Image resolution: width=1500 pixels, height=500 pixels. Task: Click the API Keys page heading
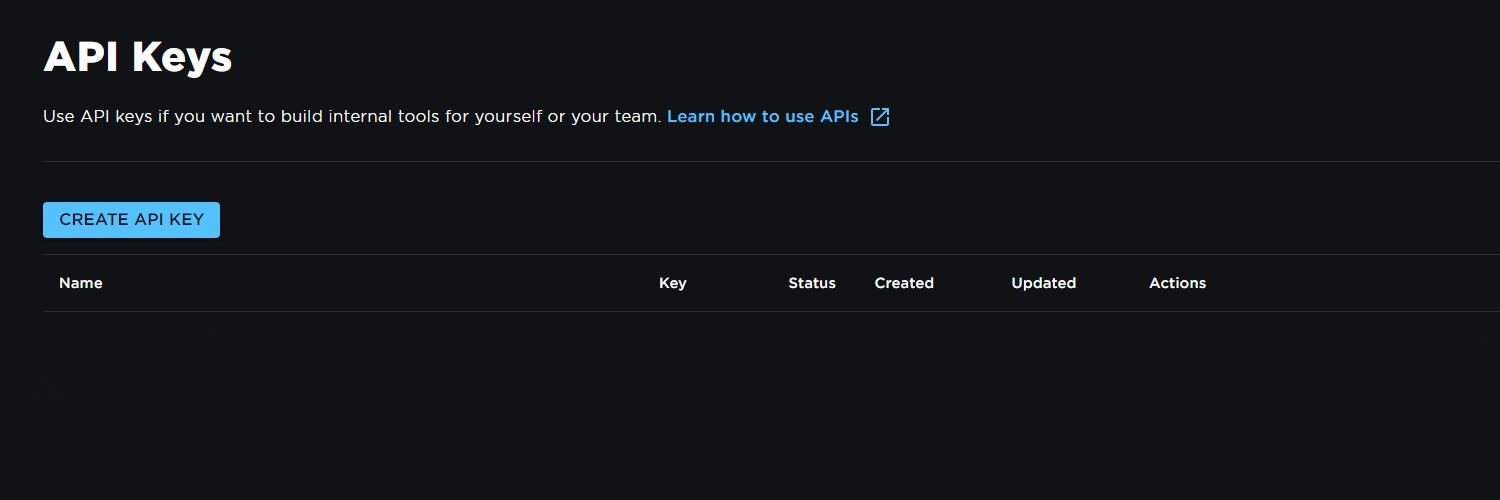pos(138,57)
